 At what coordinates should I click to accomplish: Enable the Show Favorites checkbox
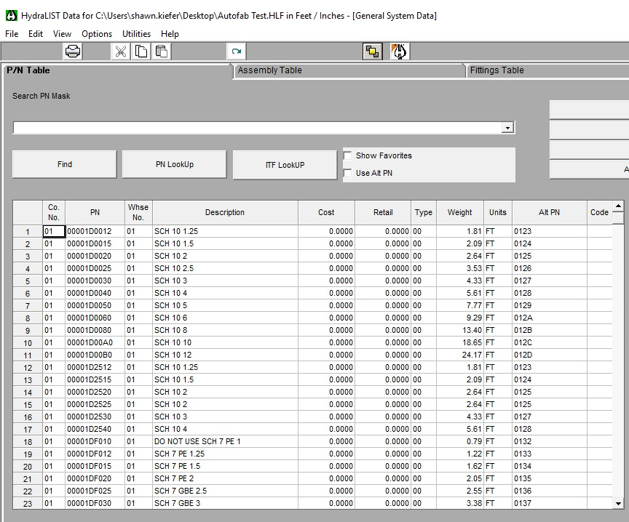pyautogui.click(x=348, y=156)
